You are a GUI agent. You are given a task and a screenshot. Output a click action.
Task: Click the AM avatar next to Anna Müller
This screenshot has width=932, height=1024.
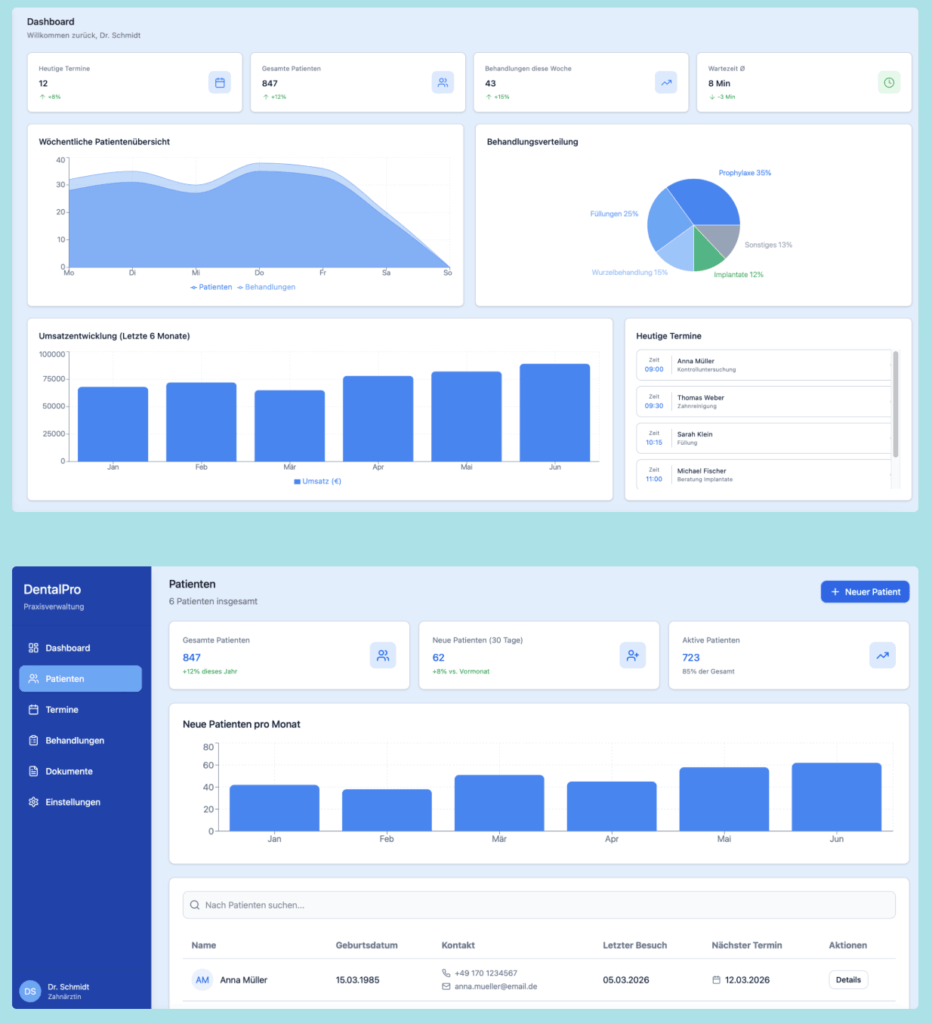coord(202,980)
